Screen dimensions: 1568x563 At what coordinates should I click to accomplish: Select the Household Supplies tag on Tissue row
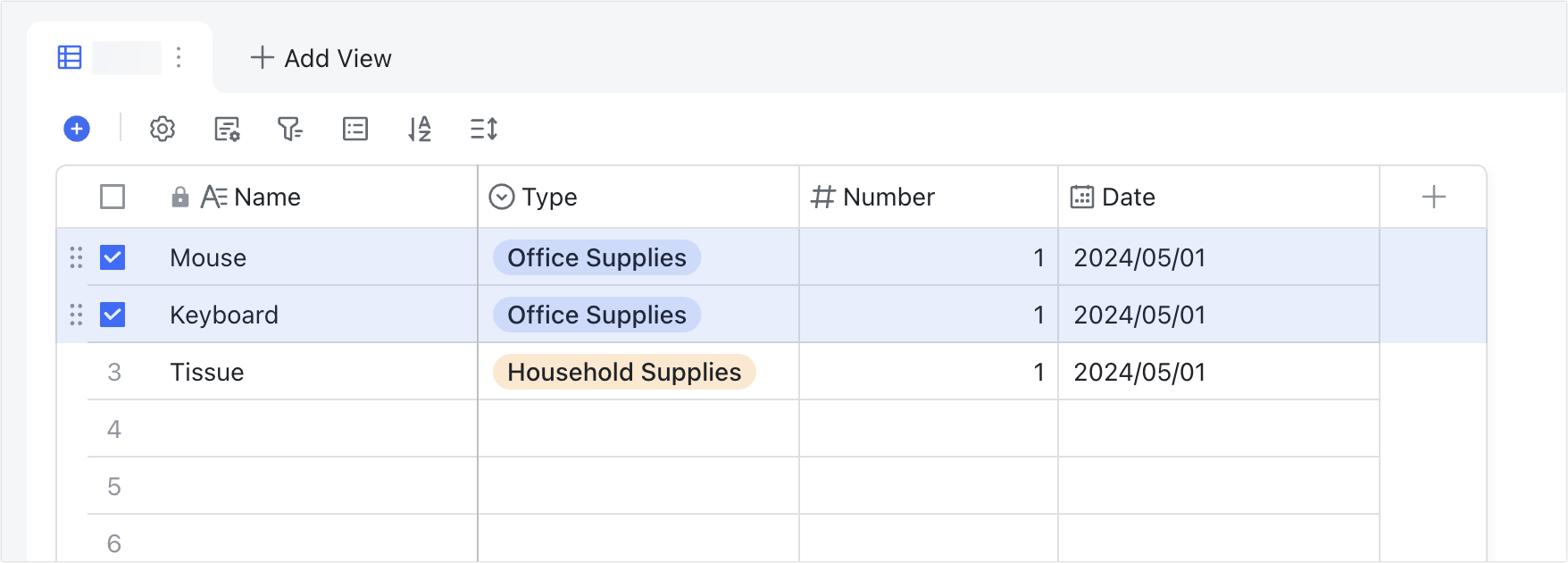(x=623, y=372)
